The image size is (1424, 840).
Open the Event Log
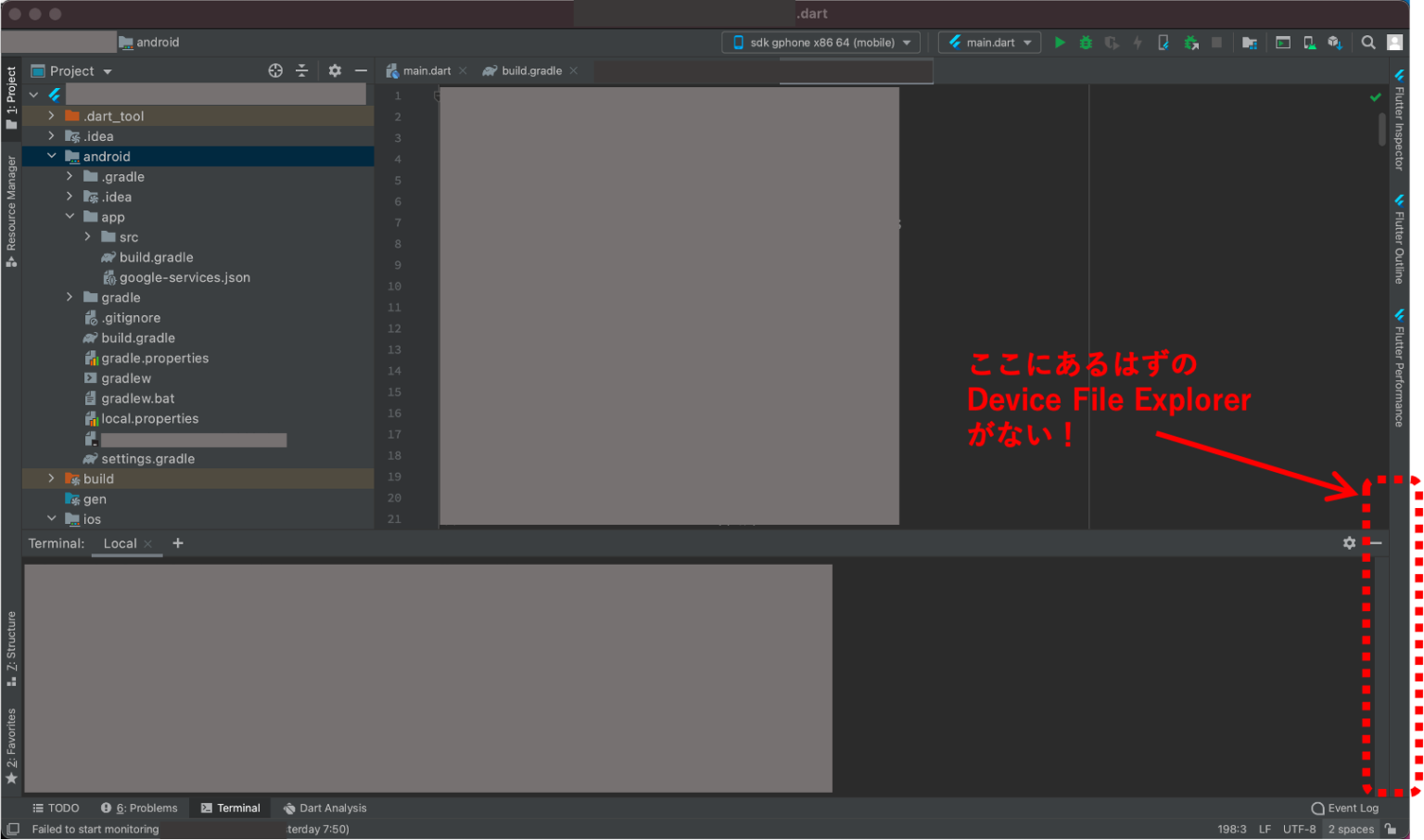pos(1346,808)
